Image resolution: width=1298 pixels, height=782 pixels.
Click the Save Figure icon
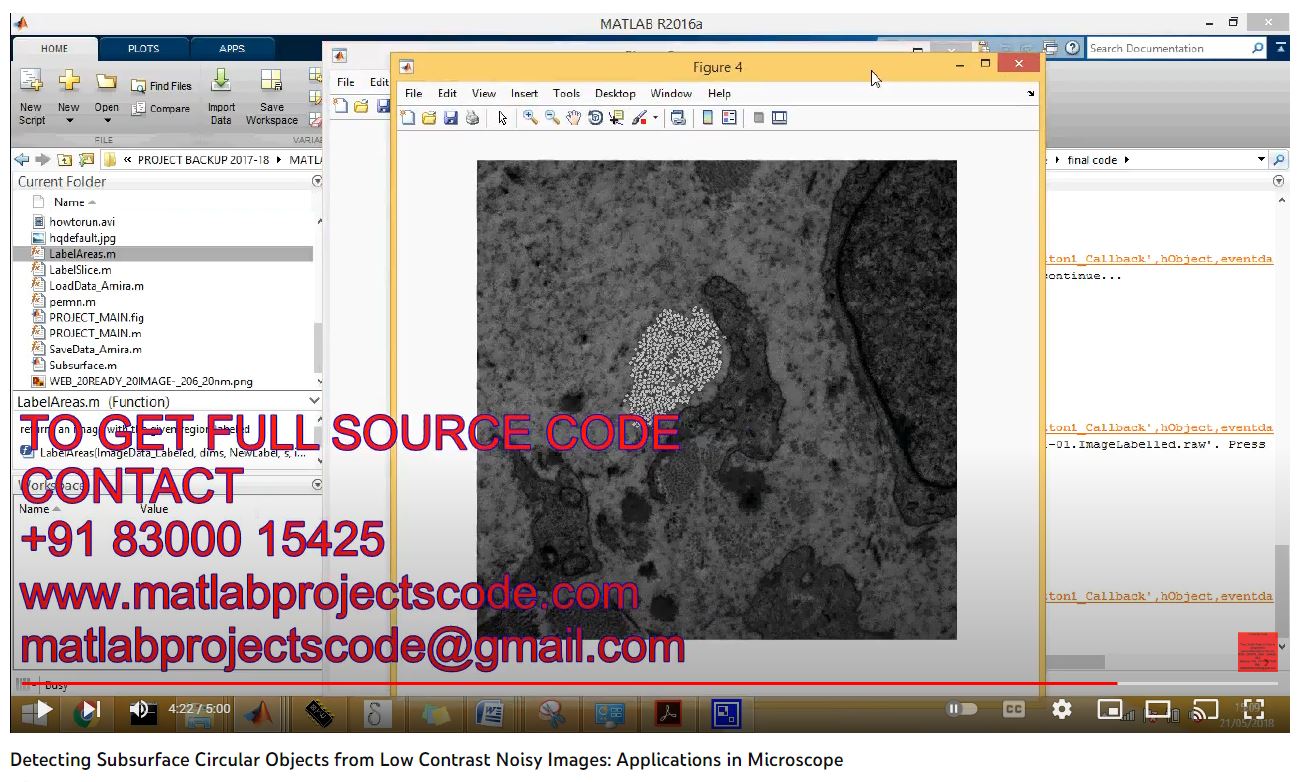[450, 118]
